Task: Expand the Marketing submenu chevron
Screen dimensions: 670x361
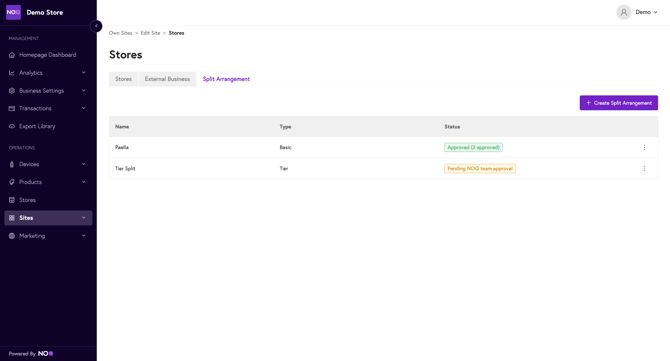Action: [84, 236]
